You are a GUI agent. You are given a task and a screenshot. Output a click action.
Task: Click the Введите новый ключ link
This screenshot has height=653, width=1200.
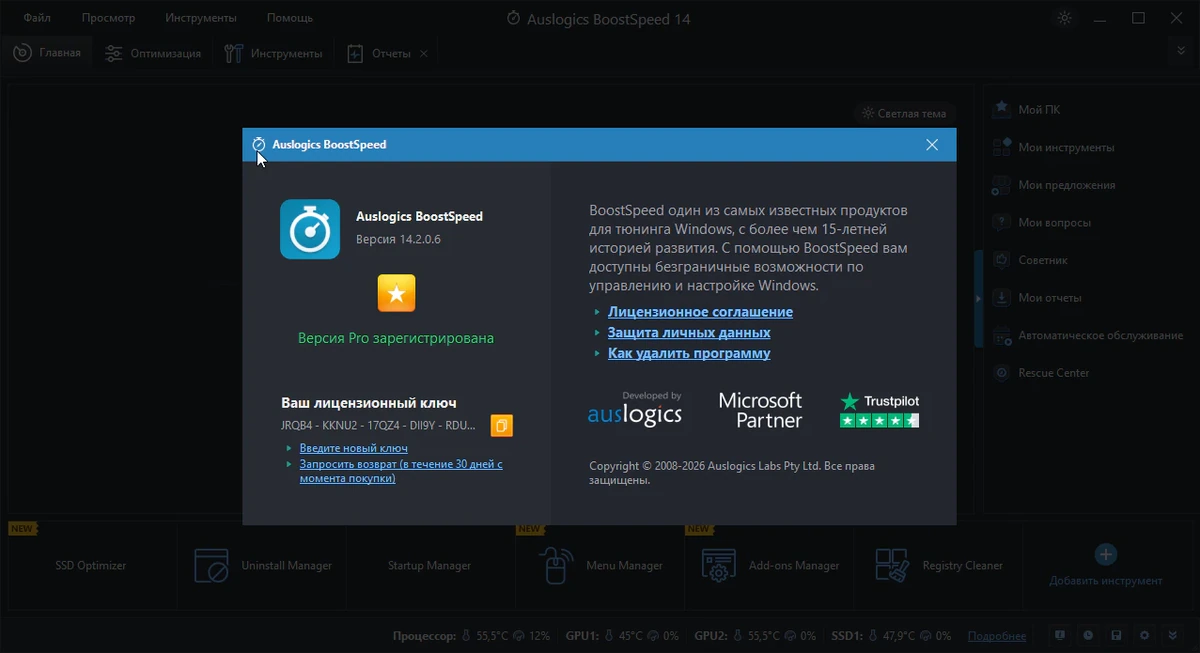coord(354,448)
